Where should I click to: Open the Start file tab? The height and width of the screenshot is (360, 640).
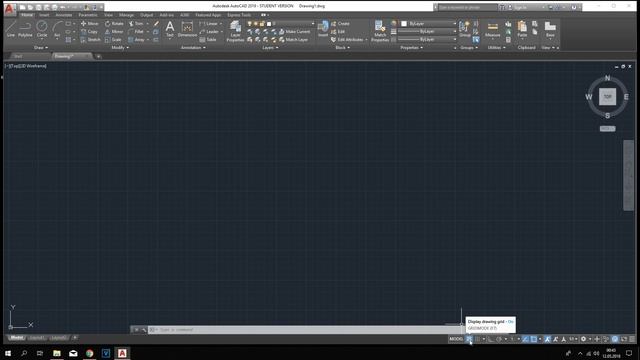[18, 56]
